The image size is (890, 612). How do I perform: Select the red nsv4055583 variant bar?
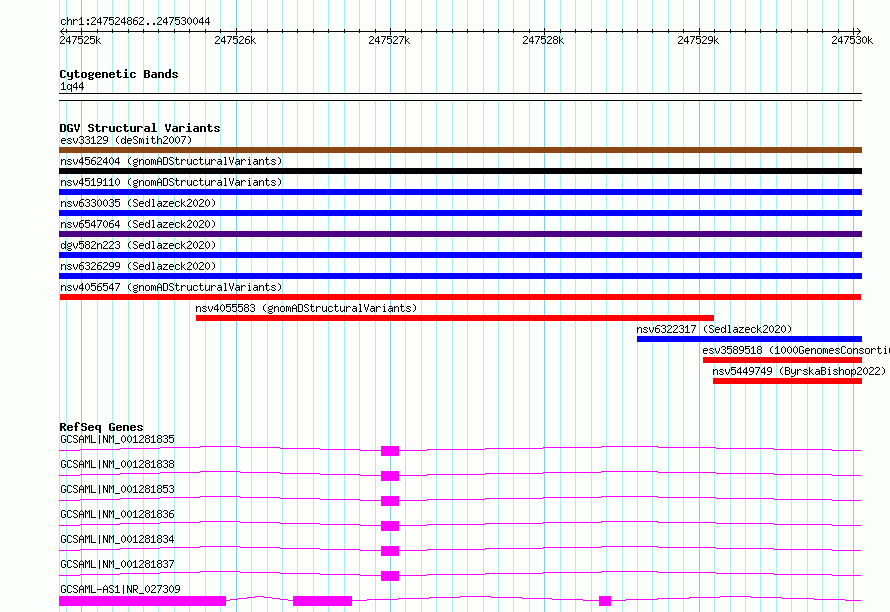(x=455, y=318)
